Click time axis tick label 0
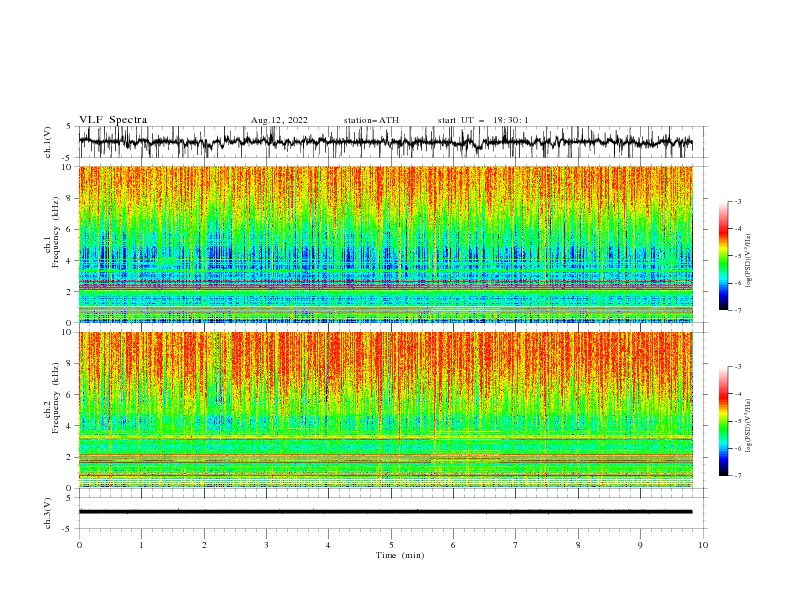Viewport: 792px width, 612px height. (x=79, y=545)
